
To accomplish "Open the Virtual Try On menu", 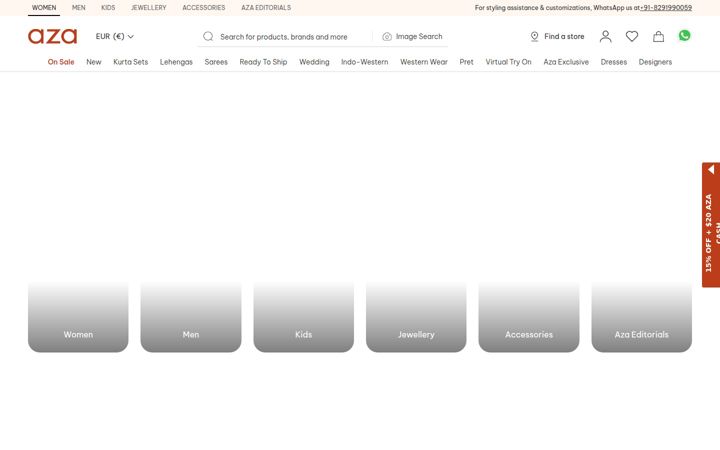I will pyautogui.click(x=508, y=62).
